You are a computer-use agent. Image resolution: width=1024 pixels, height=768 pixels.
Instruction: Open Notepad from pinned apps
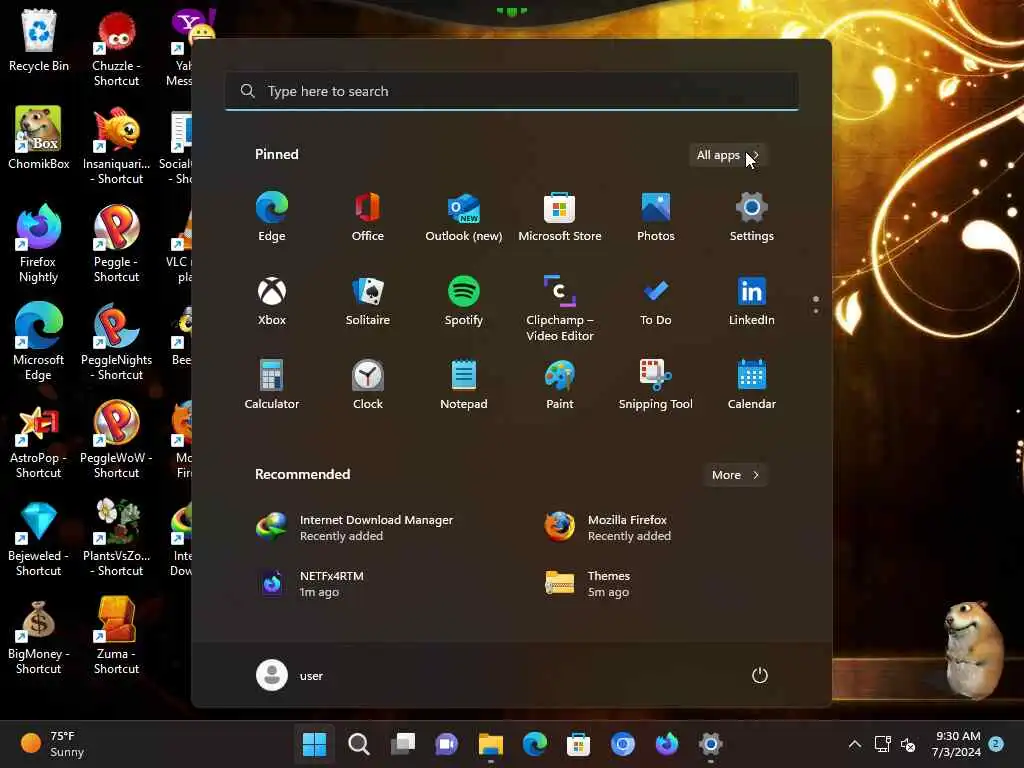coord(464,385)
